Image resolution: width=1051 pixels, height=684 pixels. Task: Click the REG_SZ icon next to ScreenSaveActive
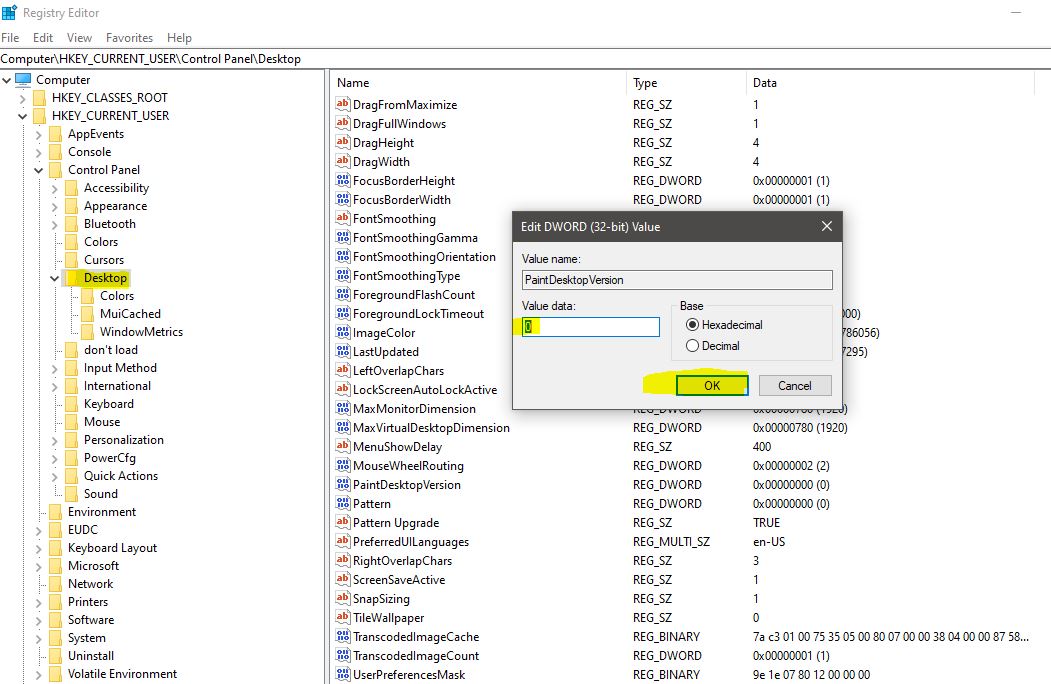click(345, 579)
